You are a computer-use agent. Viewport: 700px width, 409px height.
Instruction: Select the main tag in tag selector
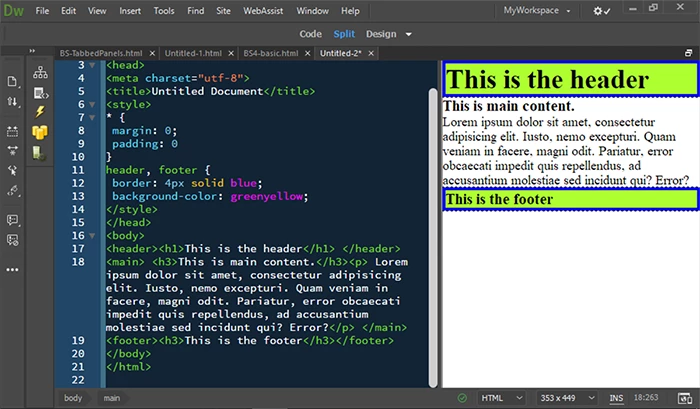coord(112,398)
